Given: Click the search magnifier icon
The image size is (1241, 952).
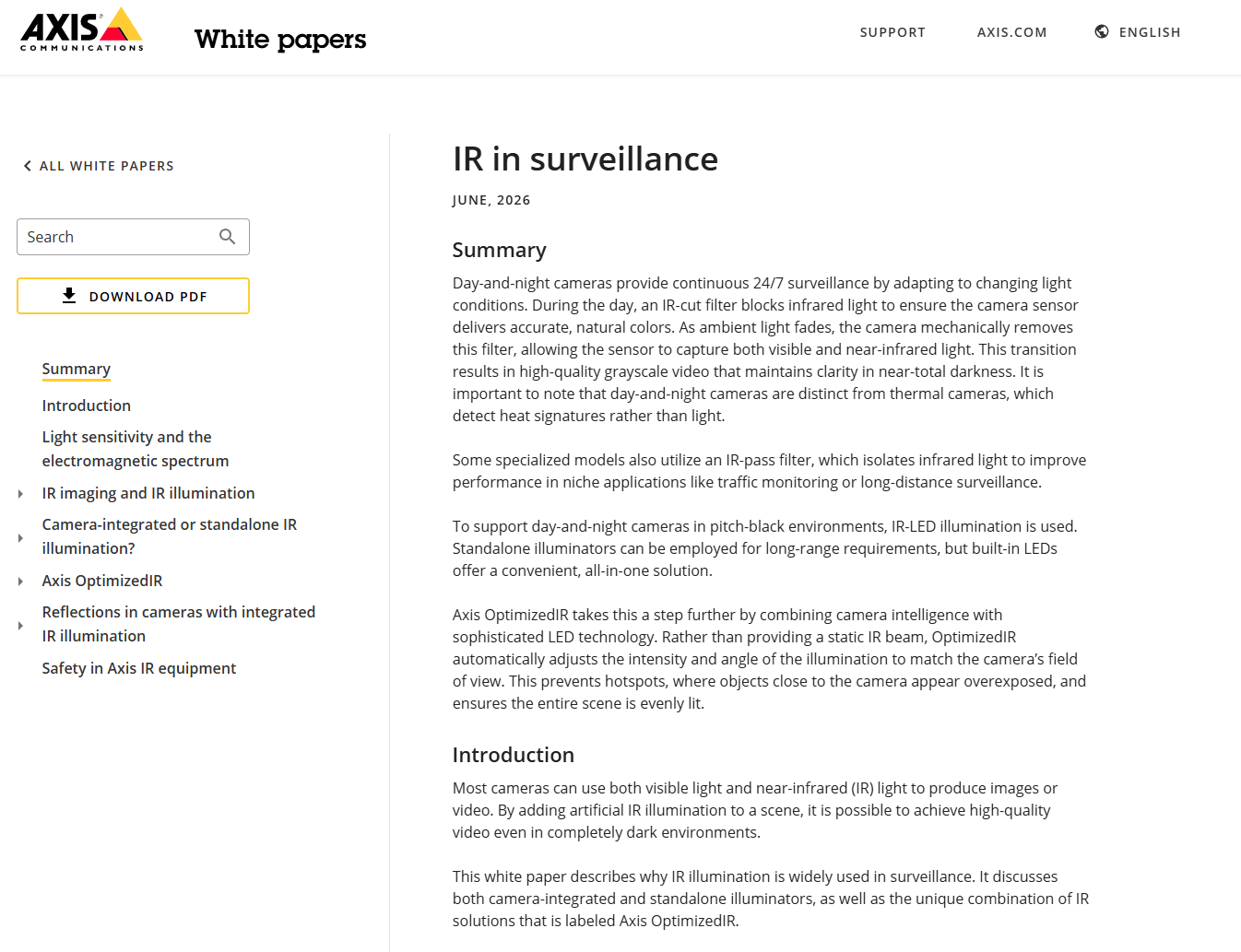Looking at the screenshot, I should [x=227, y=237].
